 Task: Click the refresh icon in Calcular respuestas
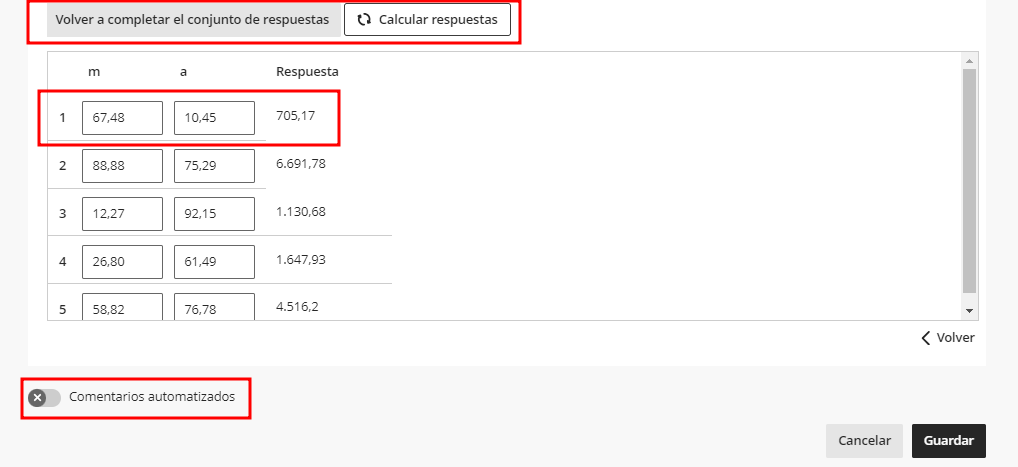(364, 20)
